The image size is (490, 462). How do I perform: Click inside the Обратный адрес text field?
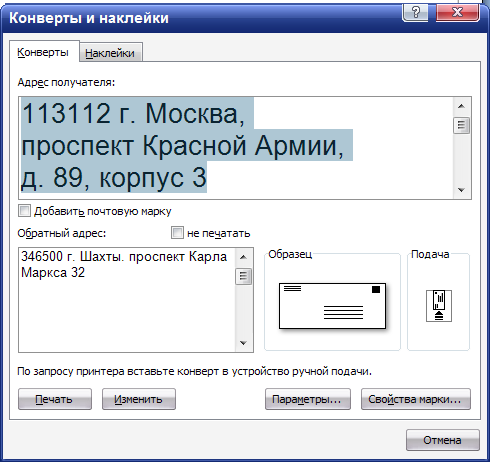(x=127, y=300)
